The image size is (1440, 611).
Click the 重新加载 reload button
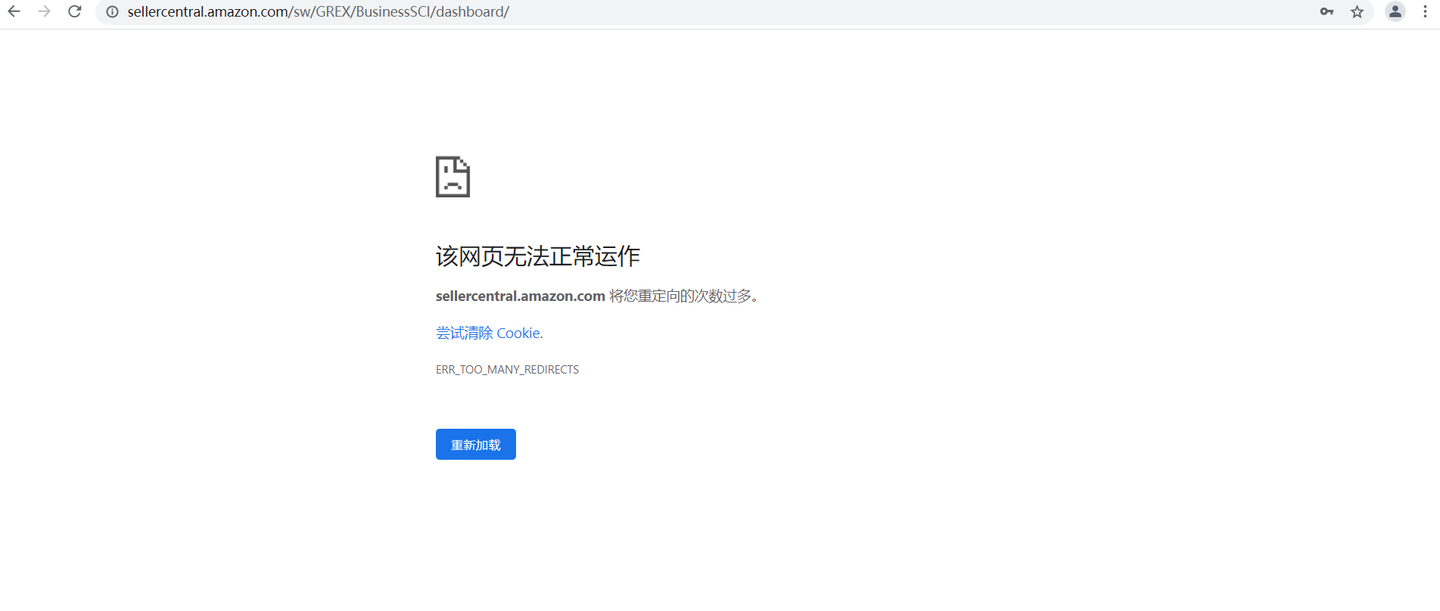click(475, 444)
